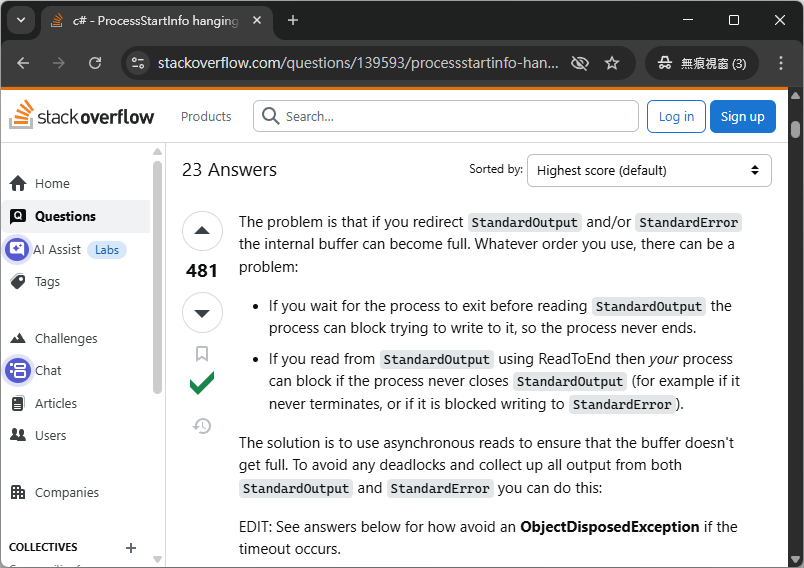Show the answer's activity history icon
The height and width of the screenshot is (568, 804).
click(x=202, y=426)
